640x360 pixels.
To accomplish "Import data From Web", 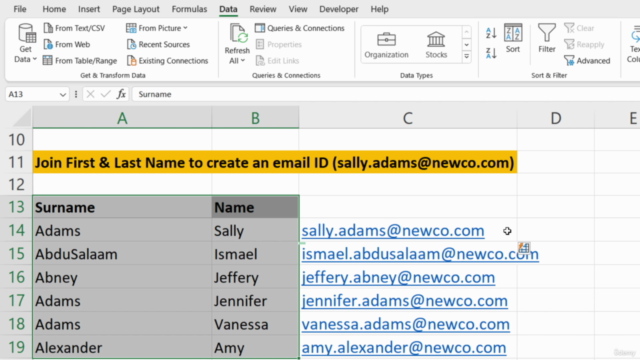I will 67,44.
